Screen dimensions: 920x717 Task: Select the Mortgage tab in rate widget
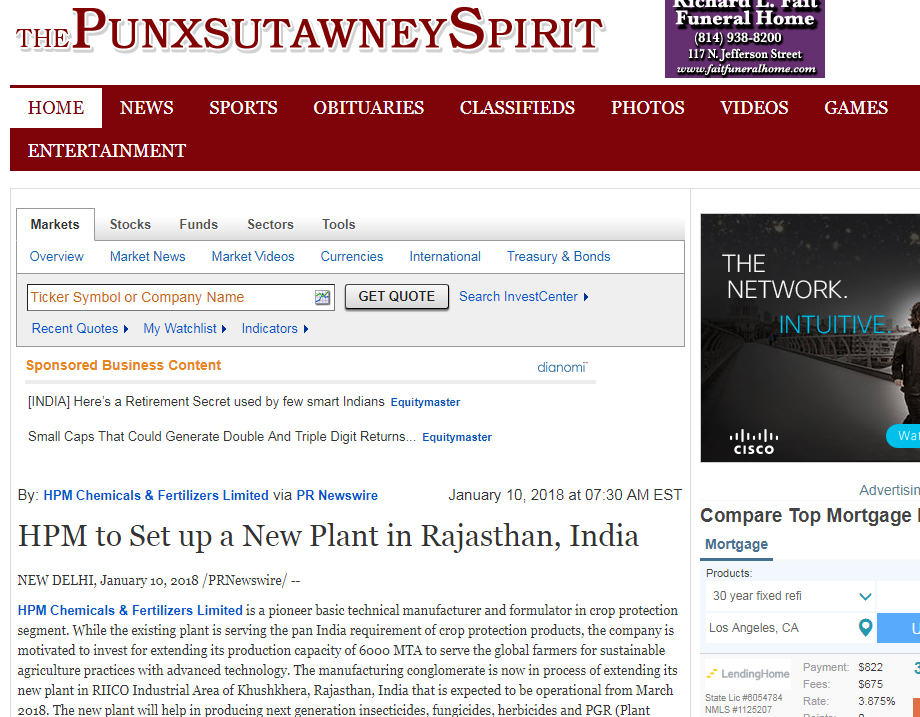[x=736, y=544]
